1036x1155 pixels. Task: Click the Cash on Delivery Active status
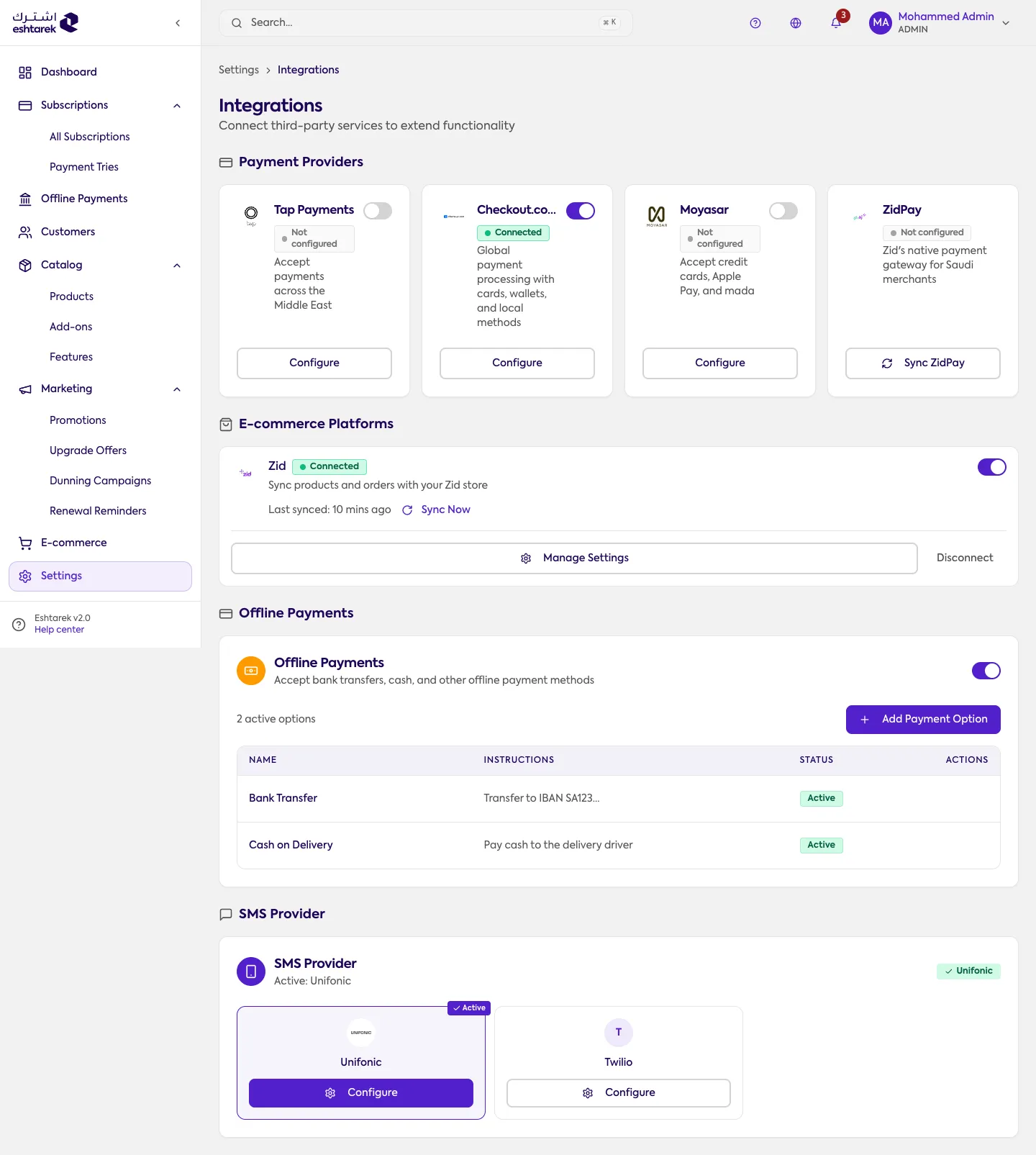[x=821, y=845]
